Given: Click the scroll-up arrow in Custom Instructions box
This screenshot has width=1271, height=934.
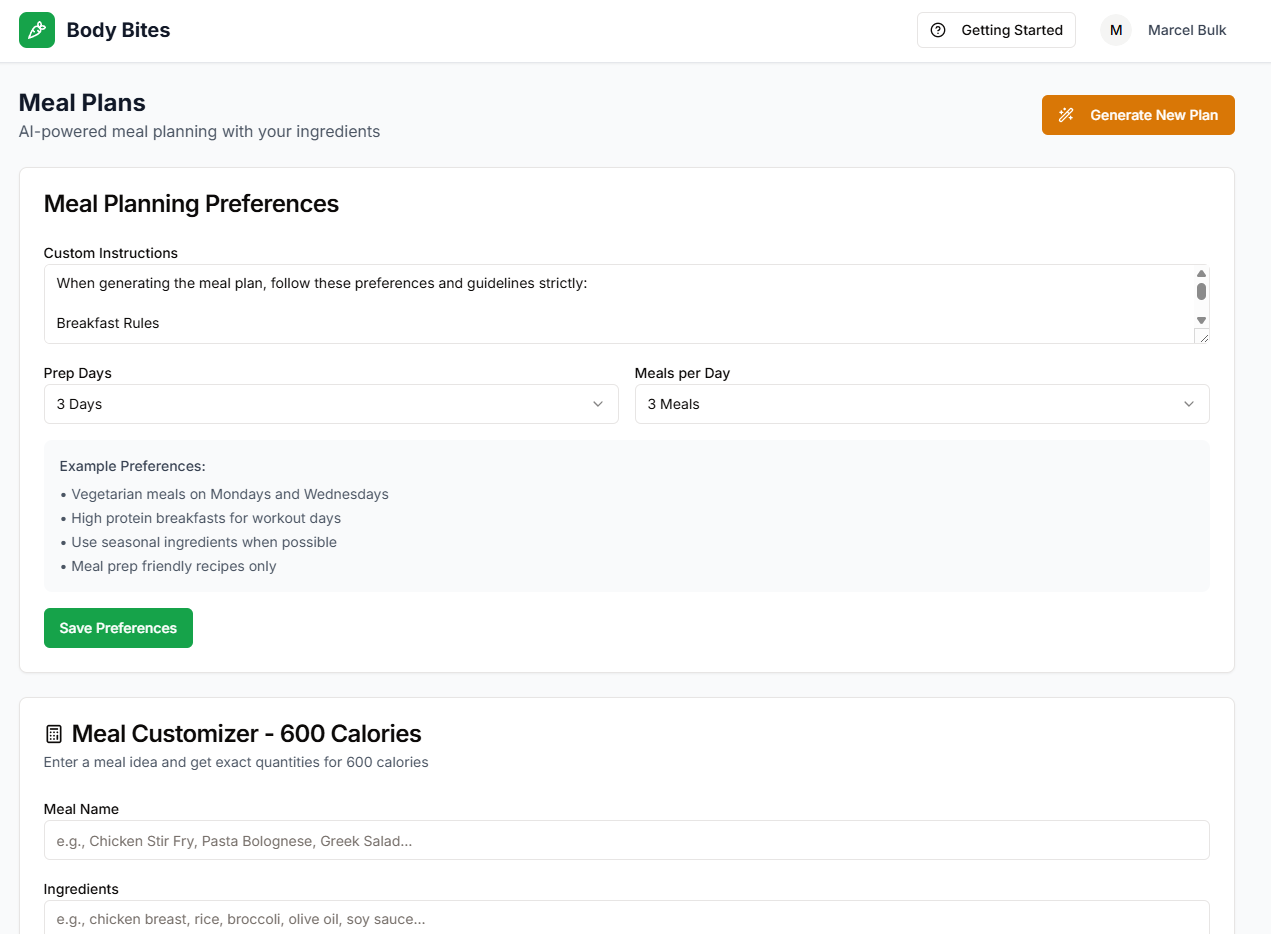Looking at the screenshot, I should click(1201, 272).
